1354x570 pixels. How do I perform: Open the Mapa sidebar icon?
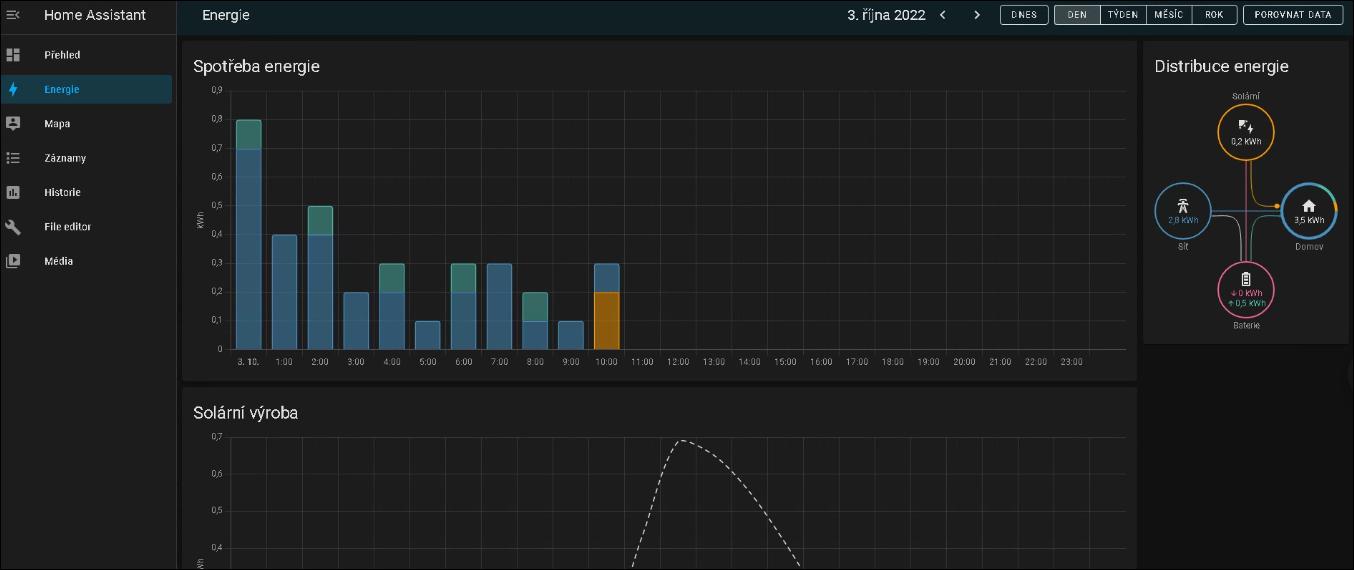(x=14, y=124)
